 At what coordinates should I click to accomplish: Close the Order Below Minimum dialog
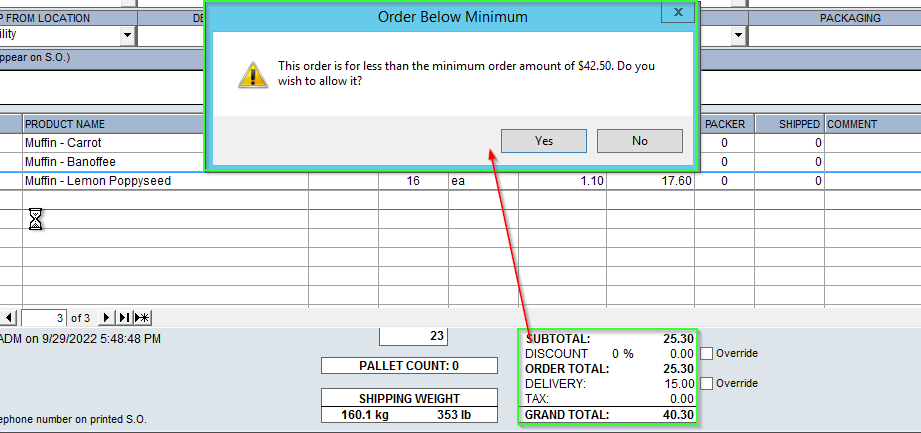point(678,14)
